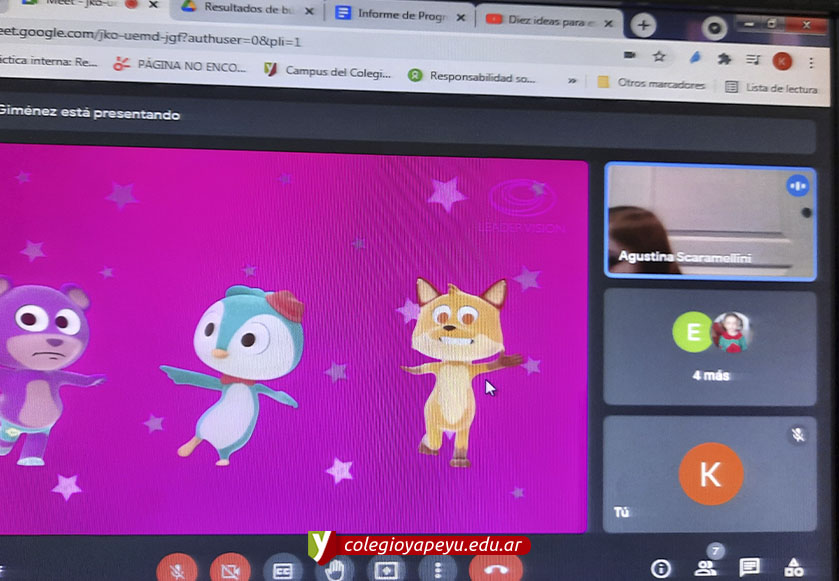Viewport: 839px width, 581px height.
Task: Open the meeting details info icon
Action: pos(661,569)
